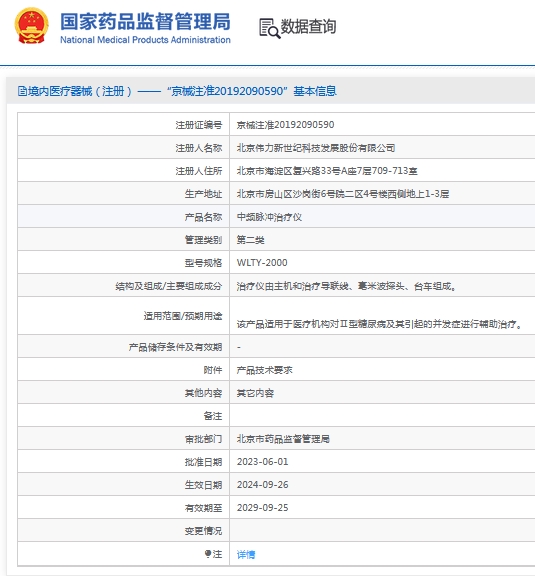
Task: Select the 生产地址 address value
Action: click(x=343, y=194)
